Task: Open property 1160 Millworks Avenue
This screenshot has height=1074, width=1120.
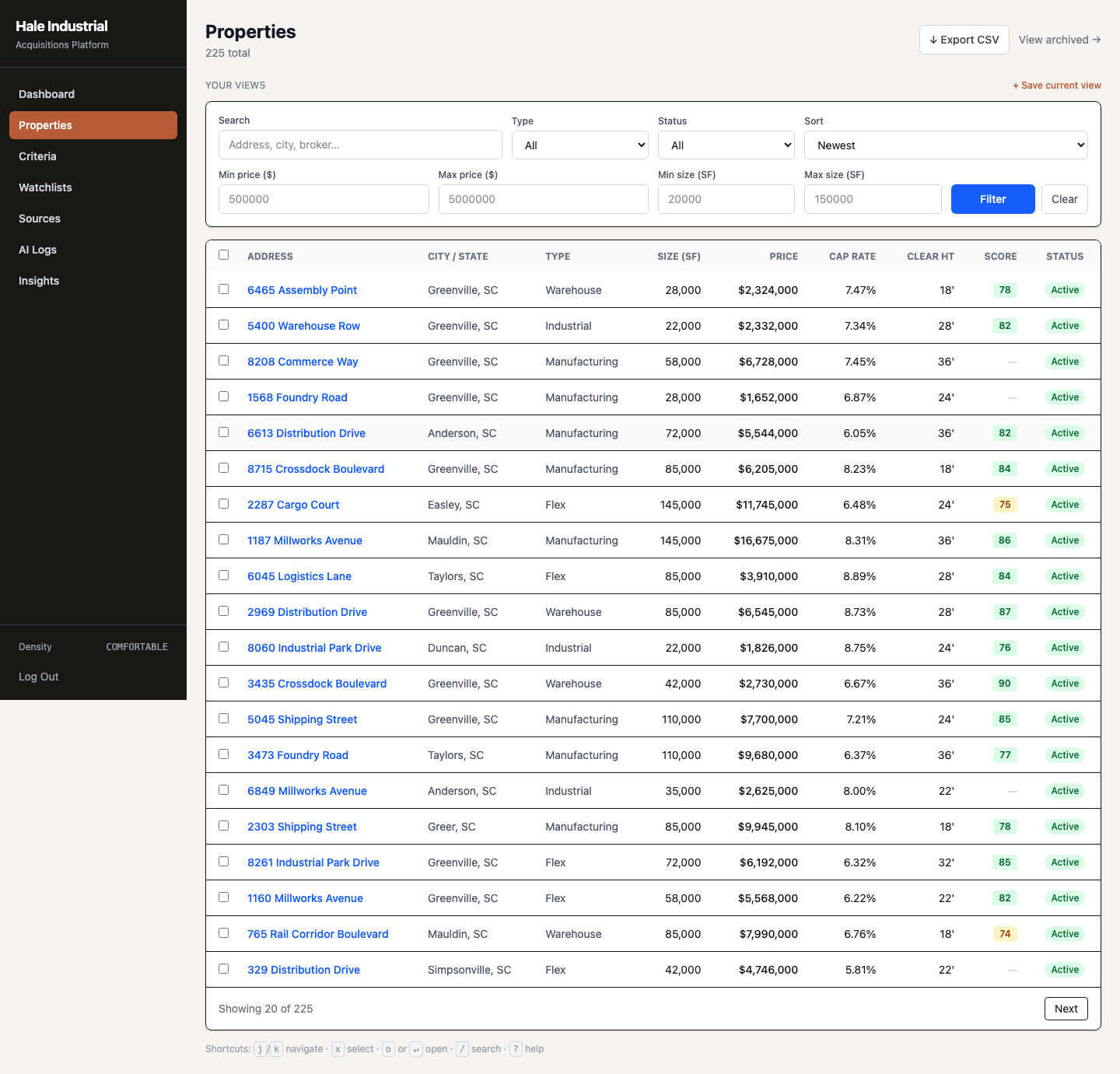Action: click(x=305, y=898)
